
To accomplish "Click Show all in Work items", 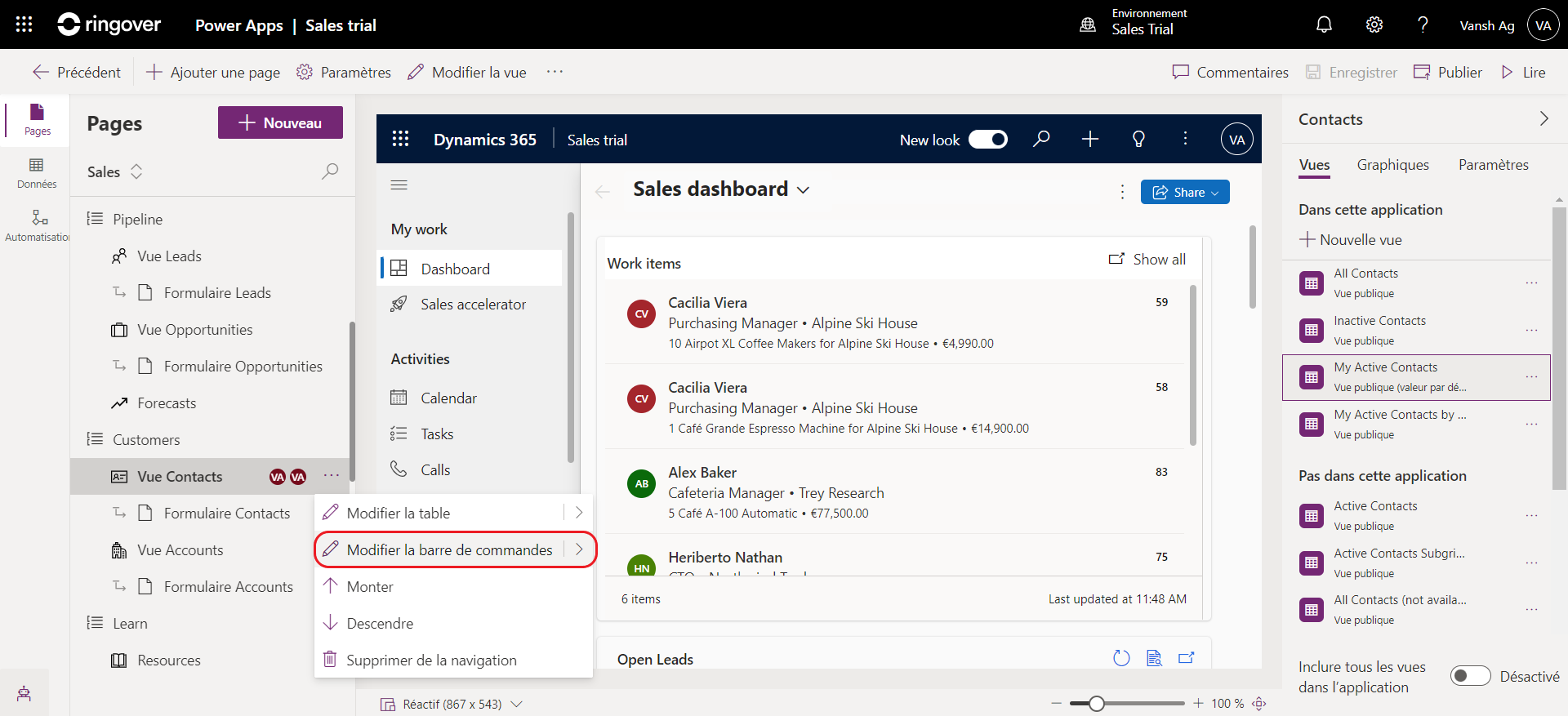I will [x=1147, y=259].
